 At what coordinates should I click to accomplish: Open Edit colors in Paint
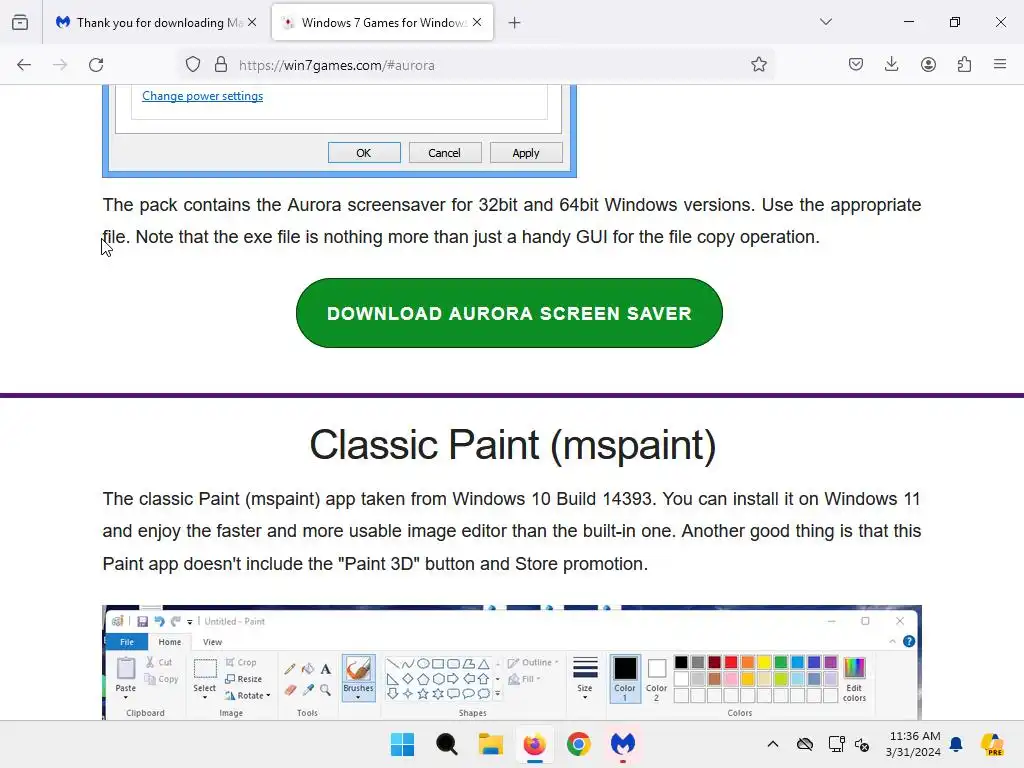[x=854, y=679]
